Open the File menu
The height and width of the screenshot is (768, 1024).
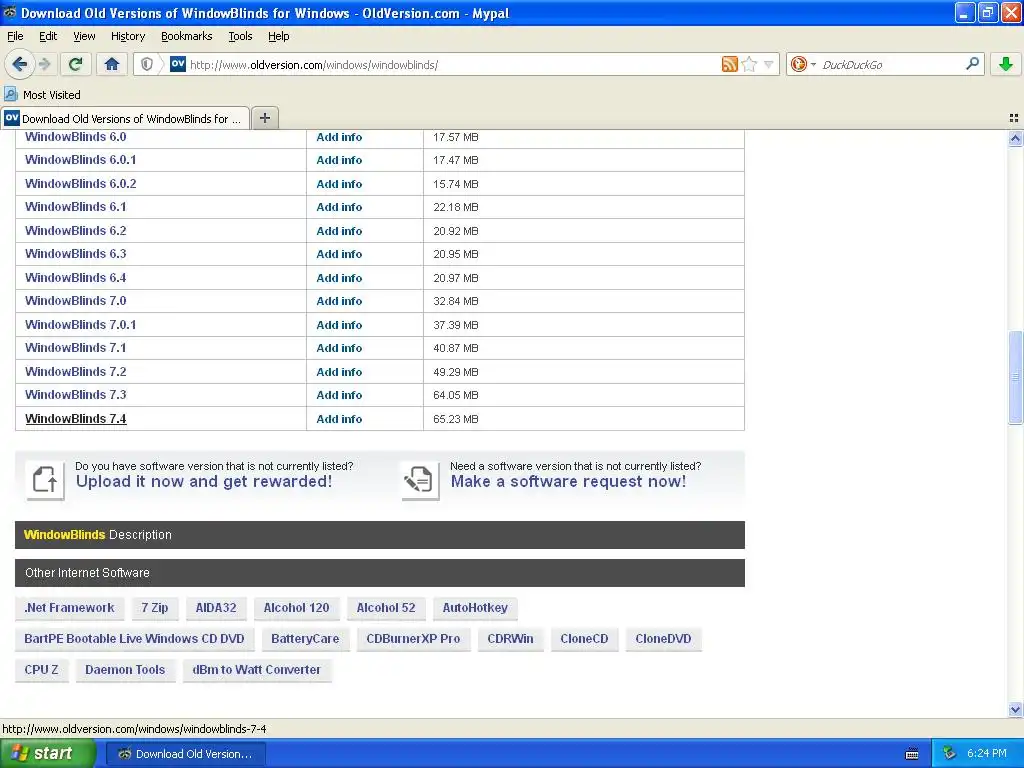point(15,36)
